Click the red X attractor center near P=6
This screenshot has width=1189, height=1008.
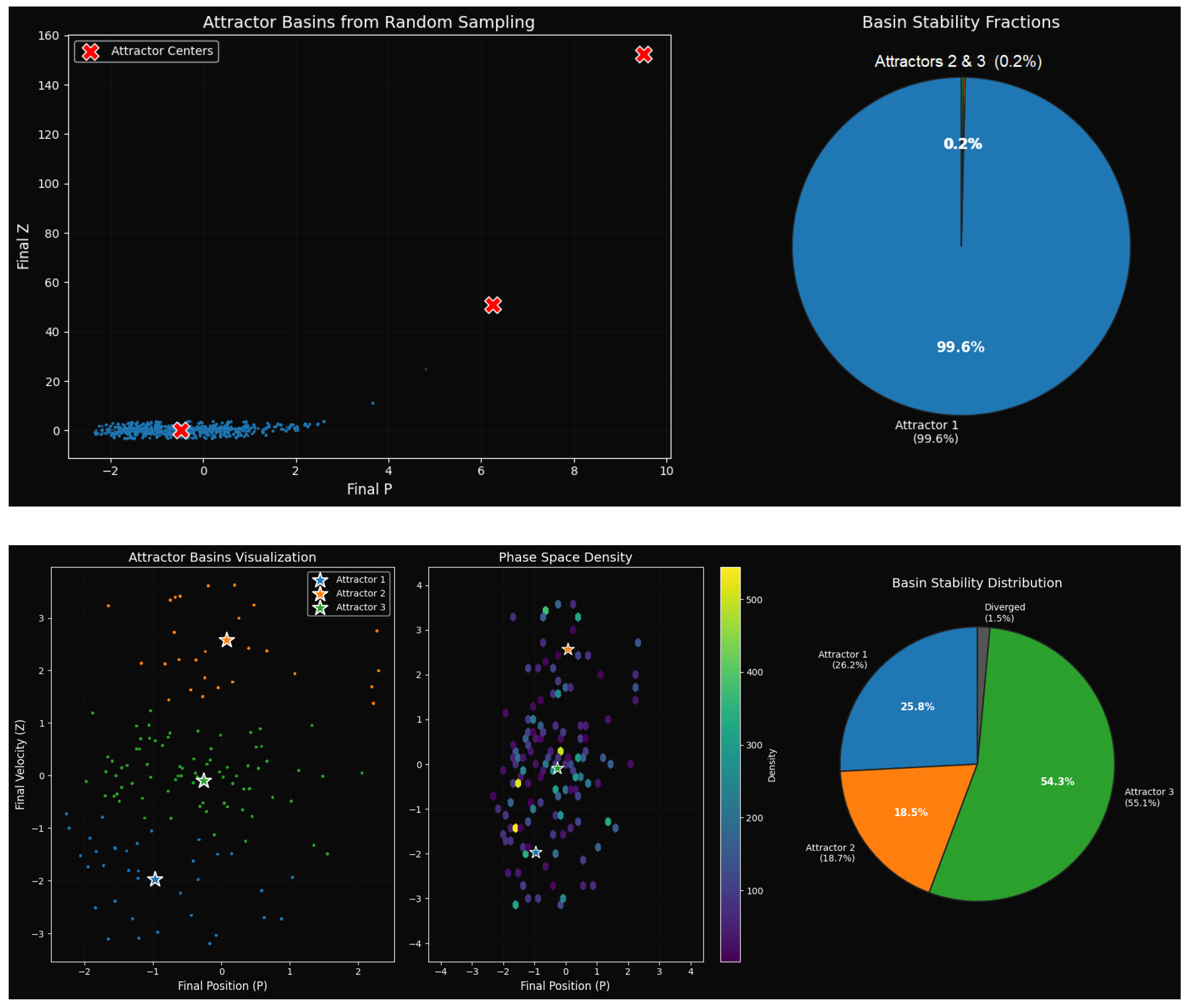[493, 305]
